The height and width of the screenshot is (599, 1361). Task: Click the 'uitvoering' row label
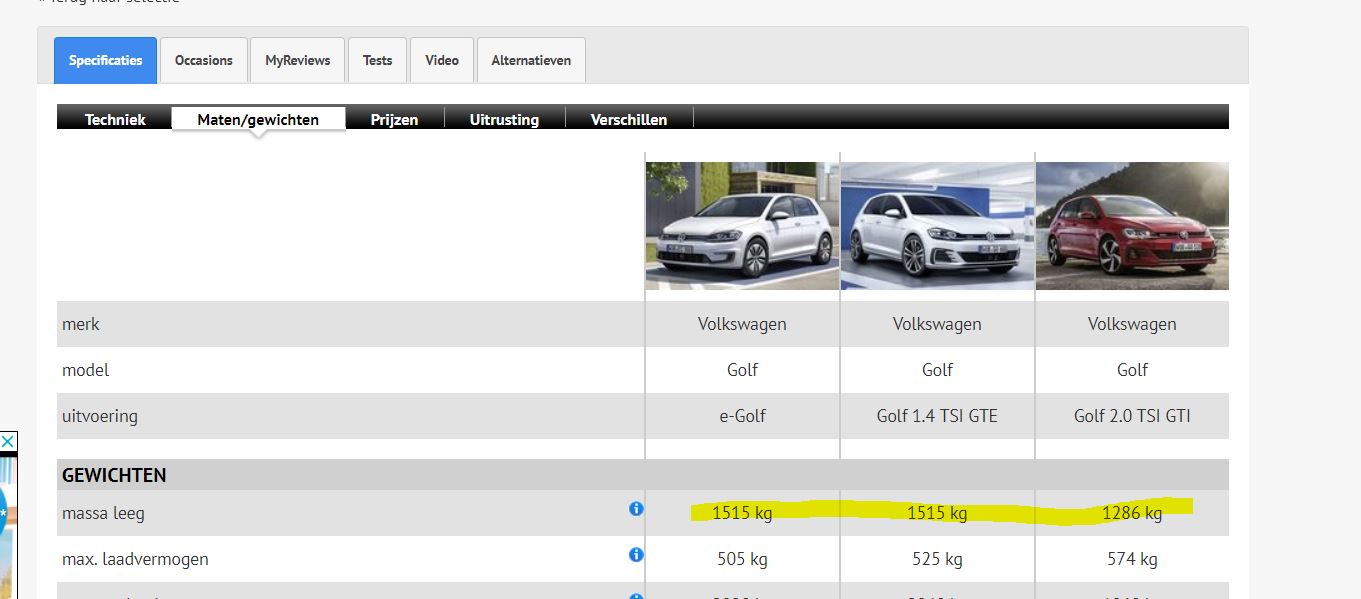click(x=99, y=416)
